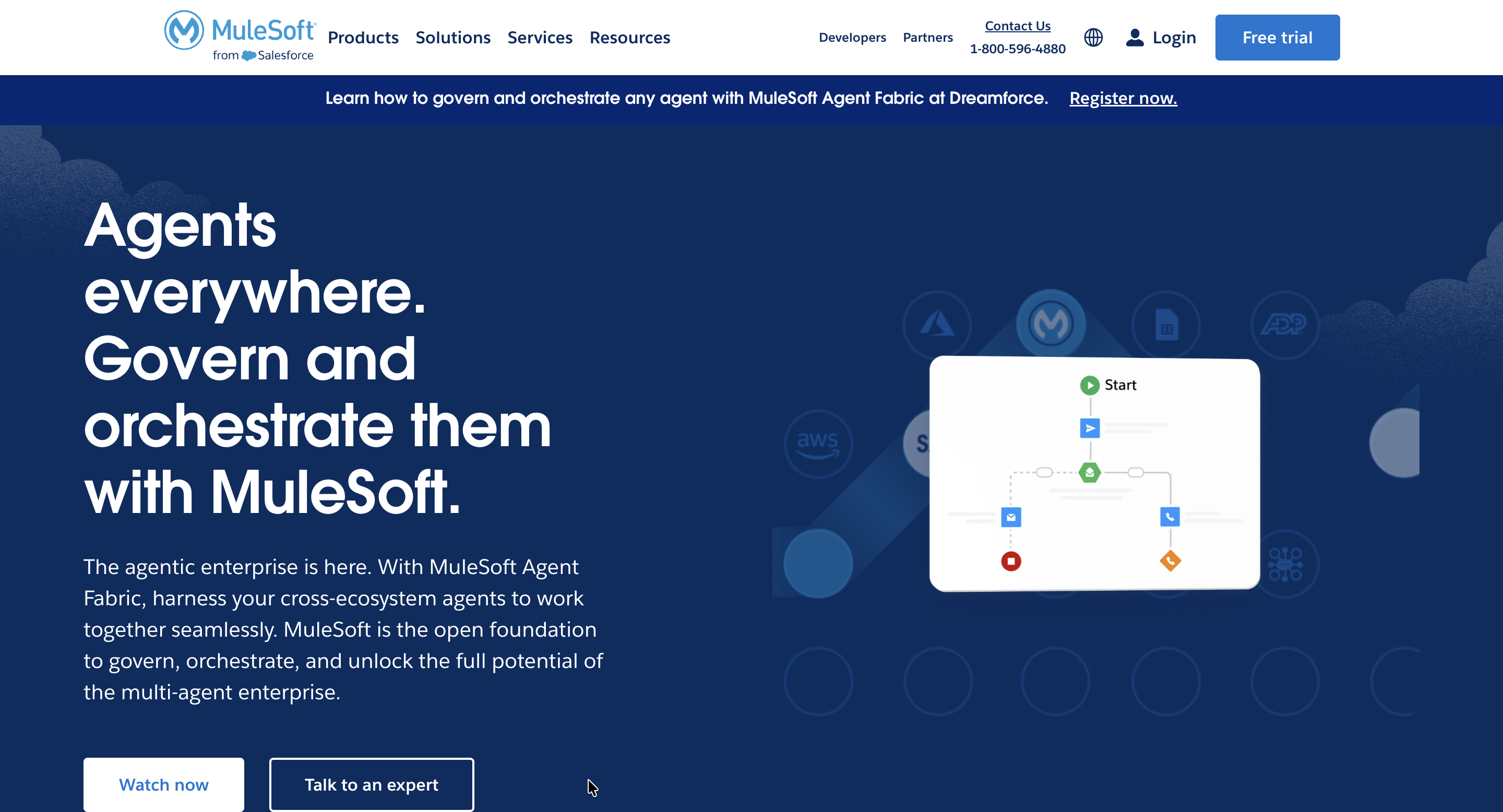Open the Services dropdown menu

[540, 38]
